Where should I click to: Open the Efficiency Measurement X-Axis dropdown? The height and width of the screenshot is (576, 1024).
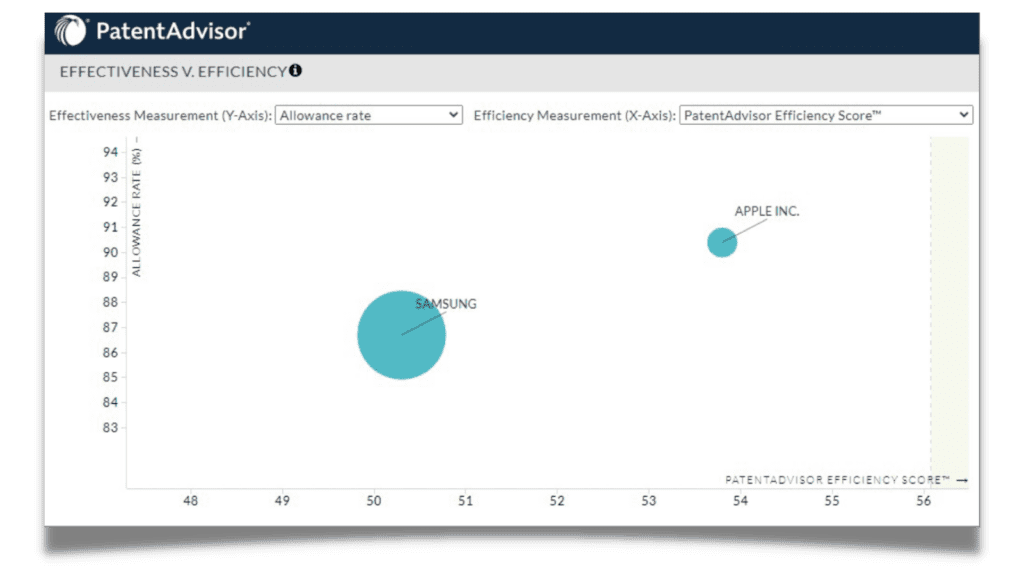(x=825, y=114)
